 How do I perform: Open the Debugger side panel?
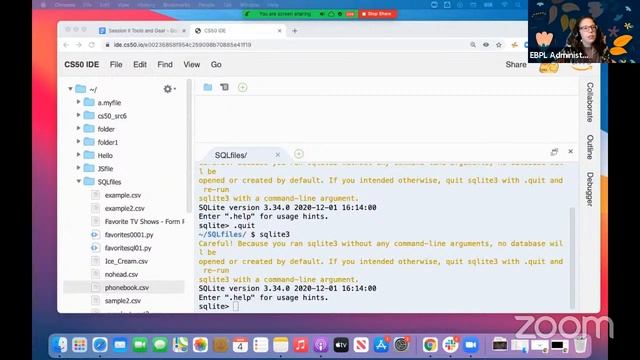(590, 189)
